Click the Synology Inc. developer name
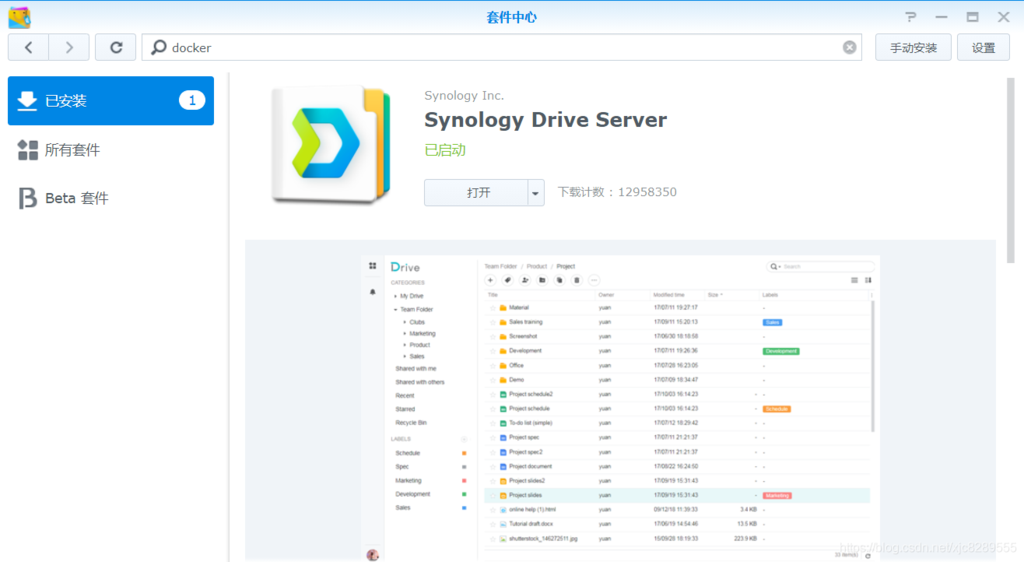The width and height of the screenshot is (1024, 562). tap(464, 95)
